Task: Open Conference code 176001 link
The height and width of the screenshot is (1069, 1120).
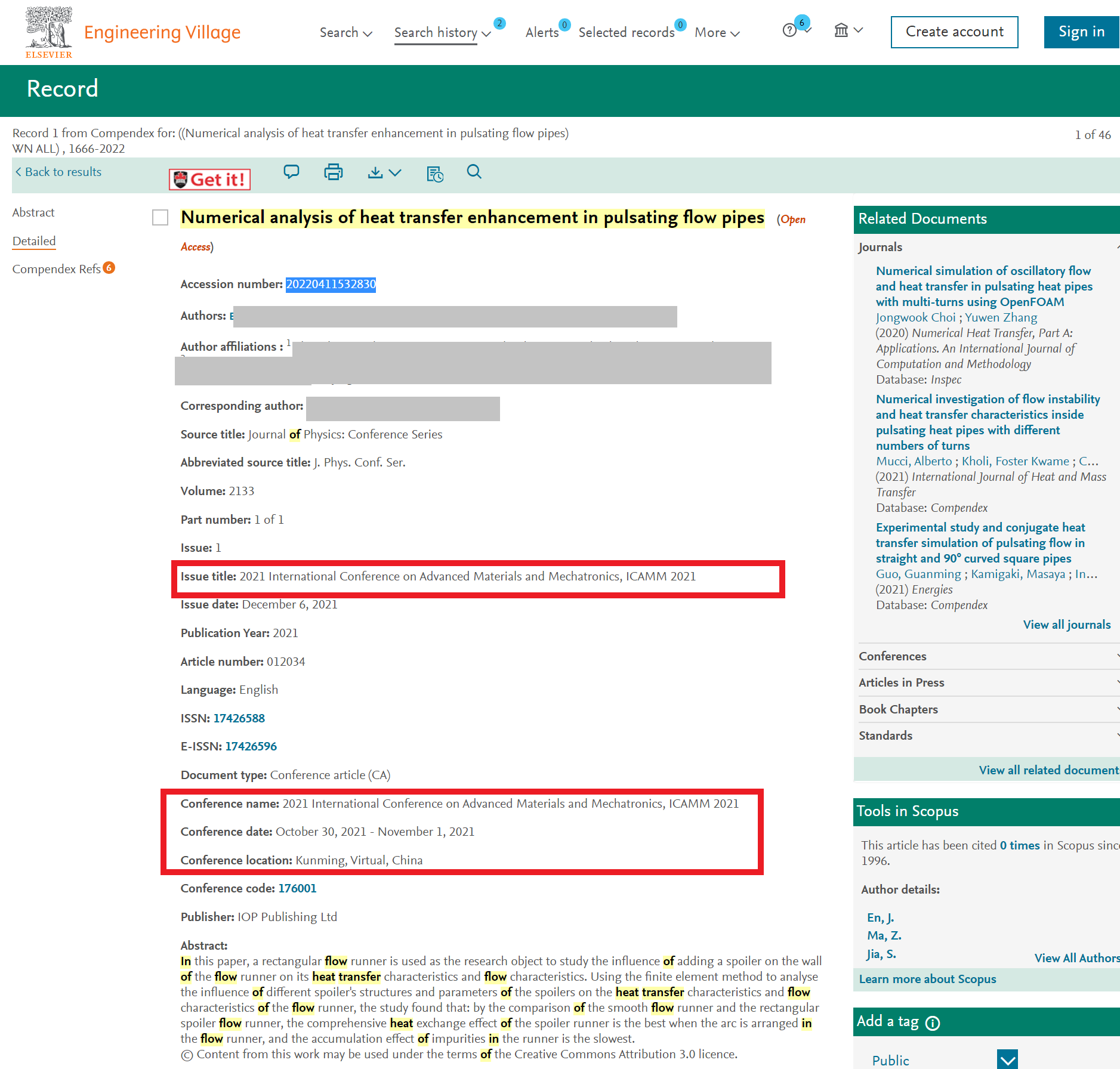Action: [x=297, y=888]
